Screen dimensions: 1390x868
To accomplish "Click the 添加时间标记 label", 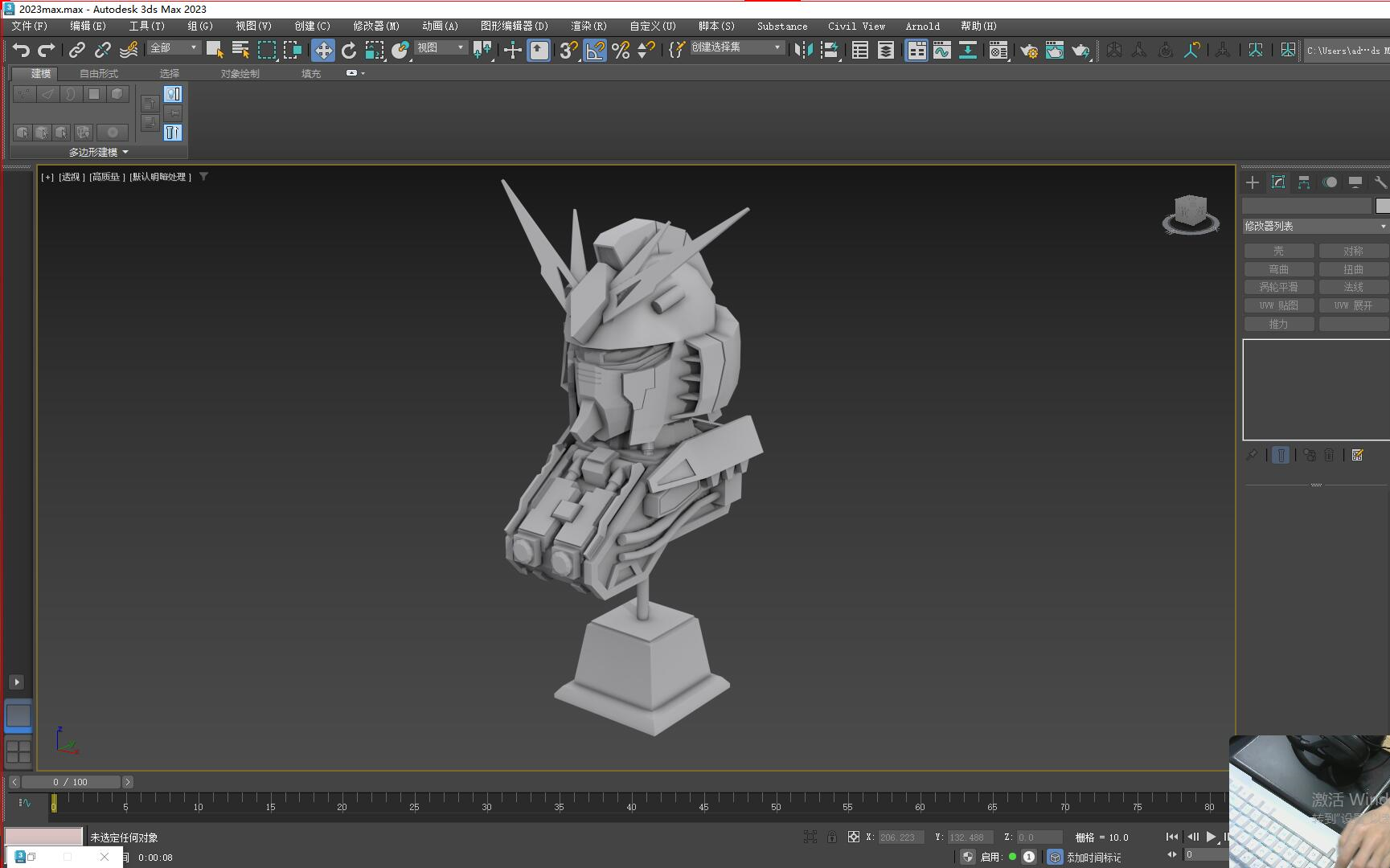I will (1093, 858).
